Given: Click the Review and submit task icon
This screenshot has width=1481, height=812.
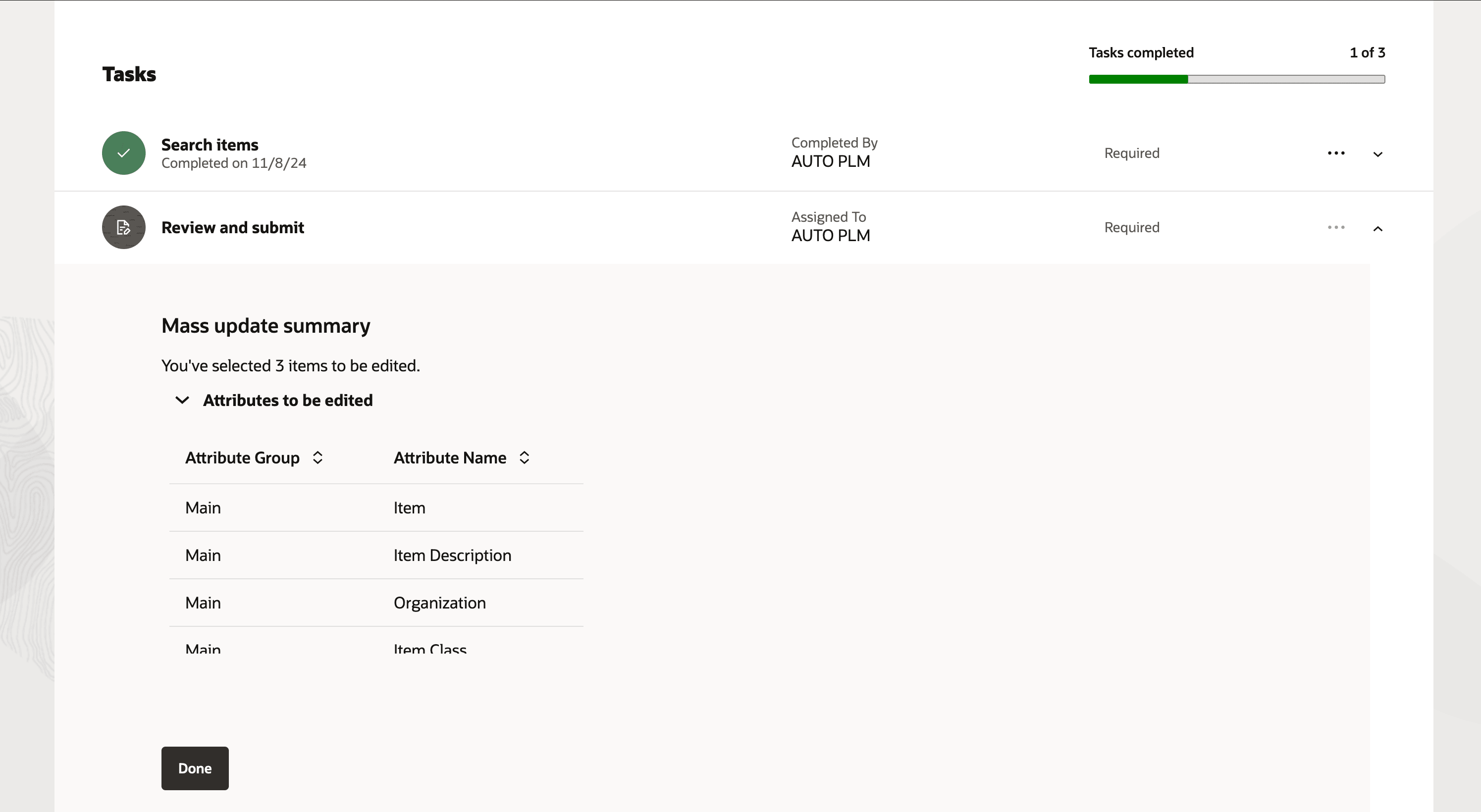Looking at the screenshot, I should pos(124,227).
